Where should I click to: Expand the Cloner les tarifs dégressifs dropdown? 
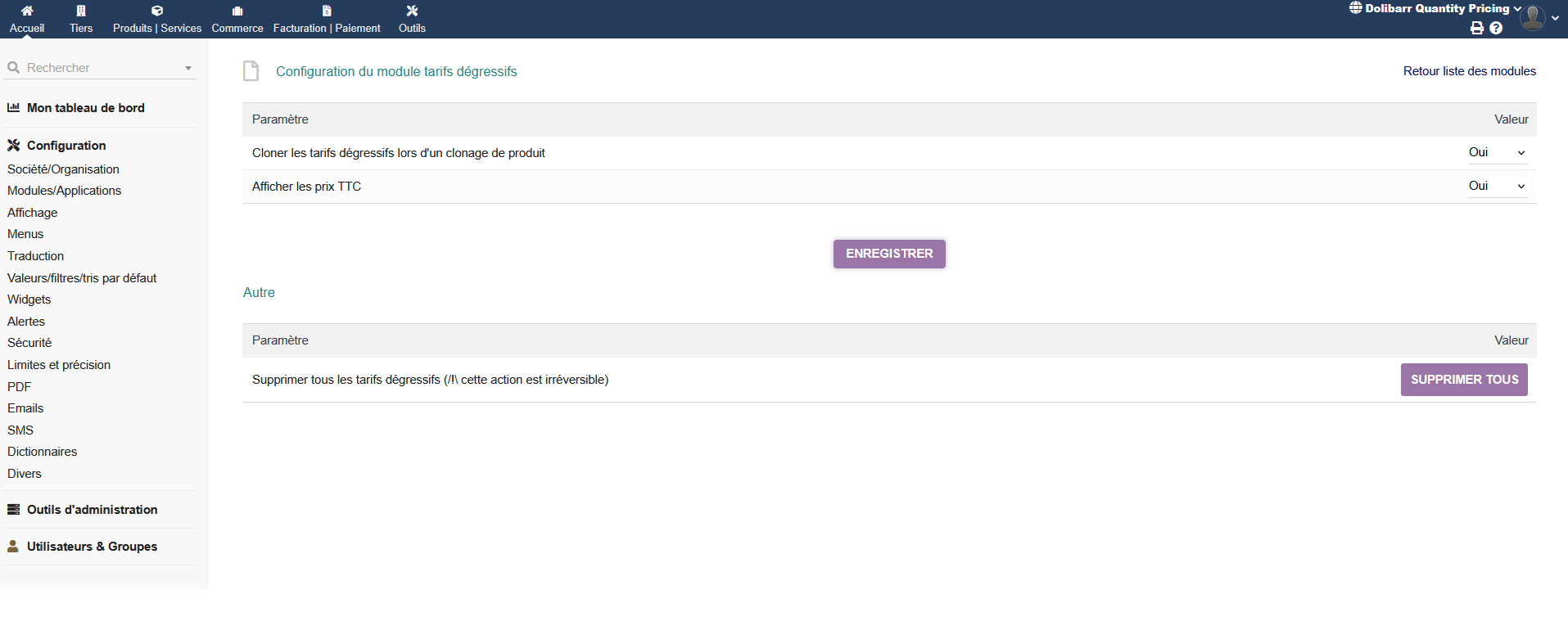point(1496,152)
